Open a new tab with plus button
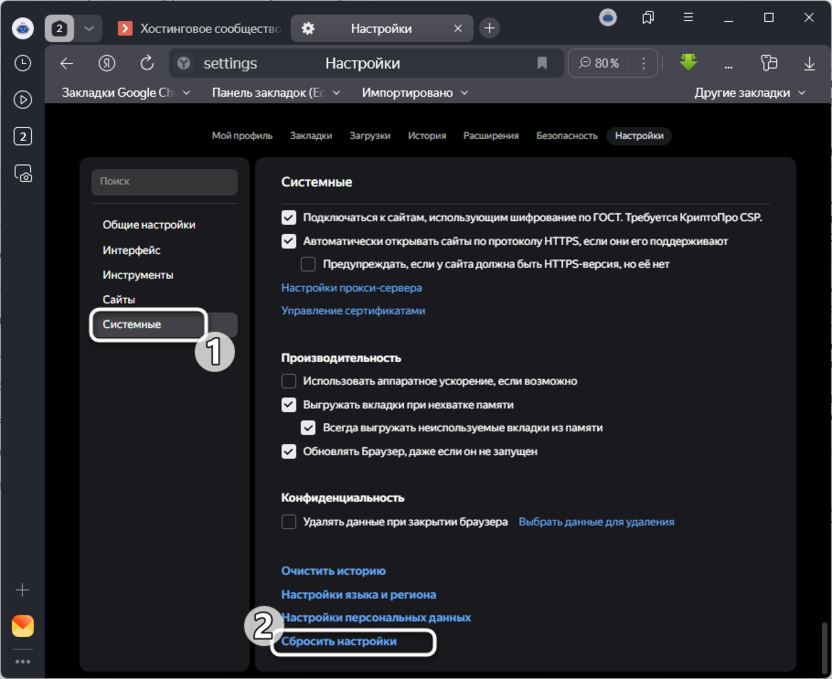 [490, 28]
